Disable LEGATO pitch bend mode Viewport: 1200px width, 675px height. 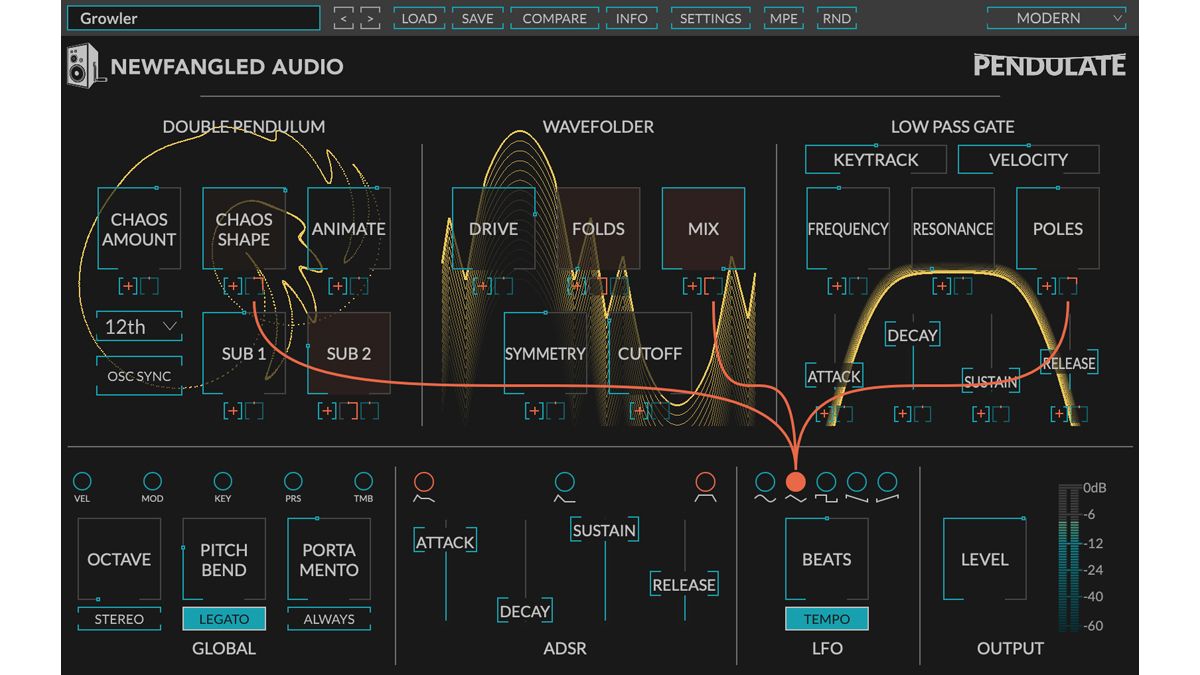point(224,619)
